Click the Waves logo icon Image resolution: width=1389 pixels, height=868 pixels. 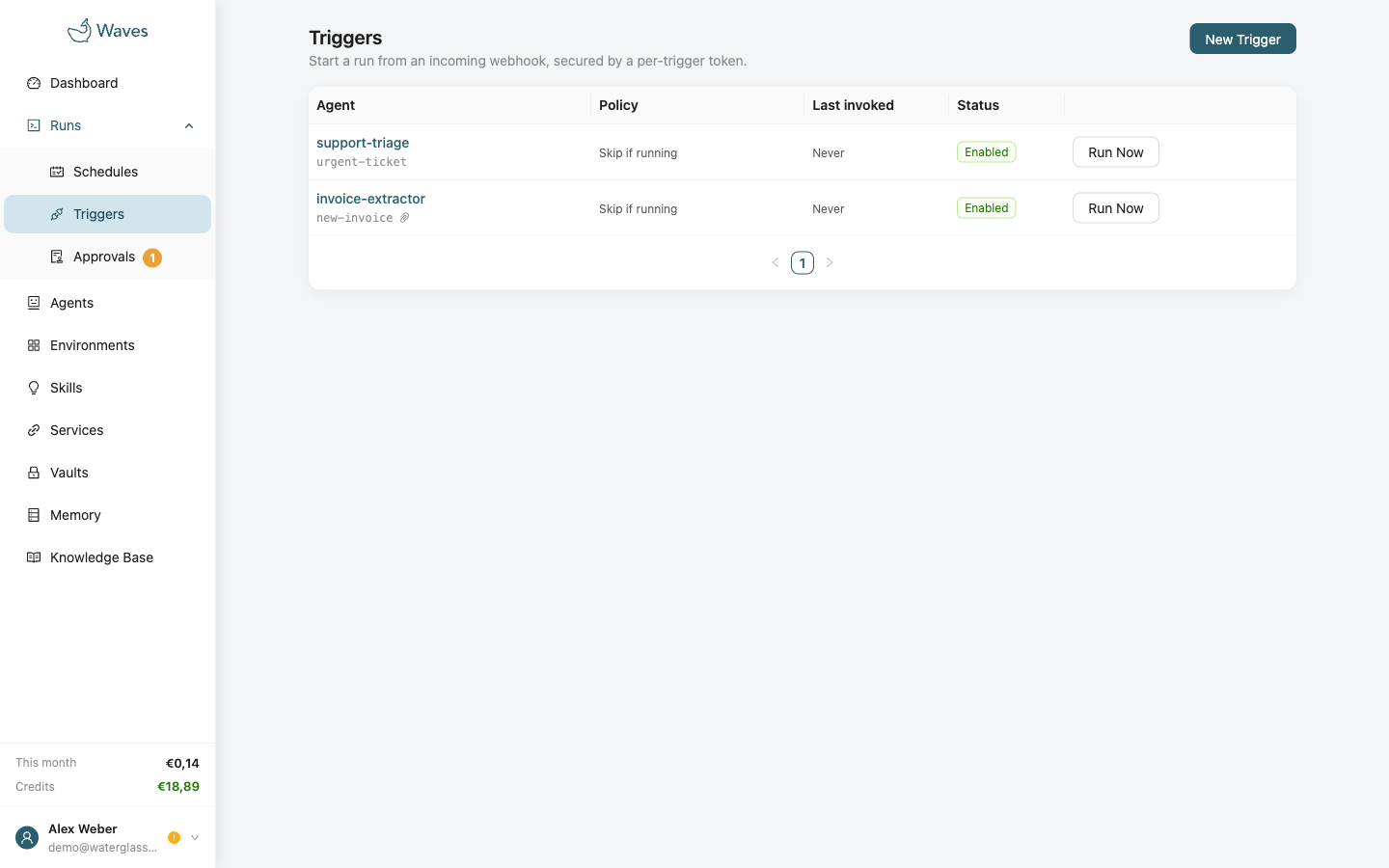click(79, 30)
